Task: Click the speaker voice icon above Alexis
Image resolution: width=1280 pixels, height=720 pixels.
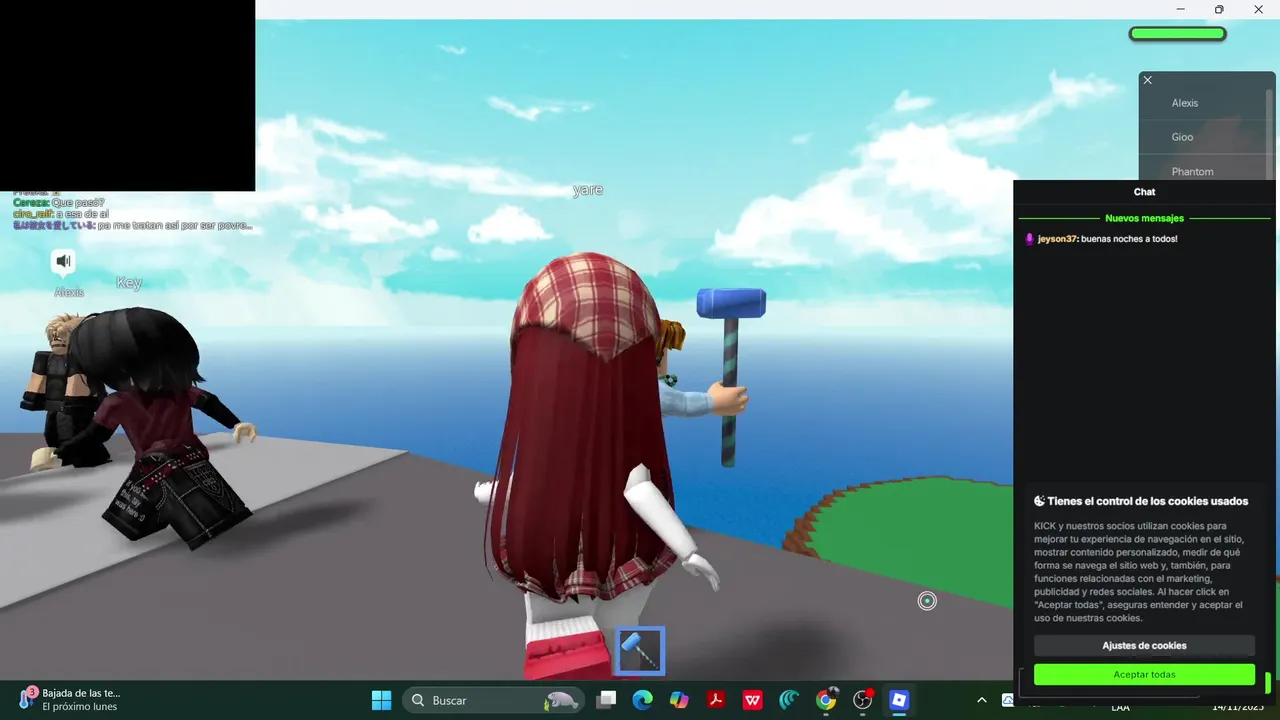Action: [64, 262]
